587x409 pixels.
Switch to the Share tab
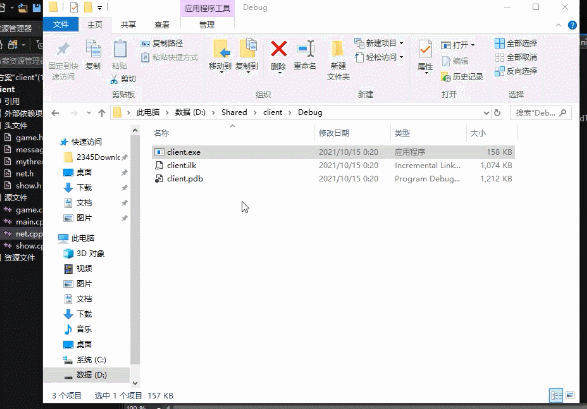point(128,25)
